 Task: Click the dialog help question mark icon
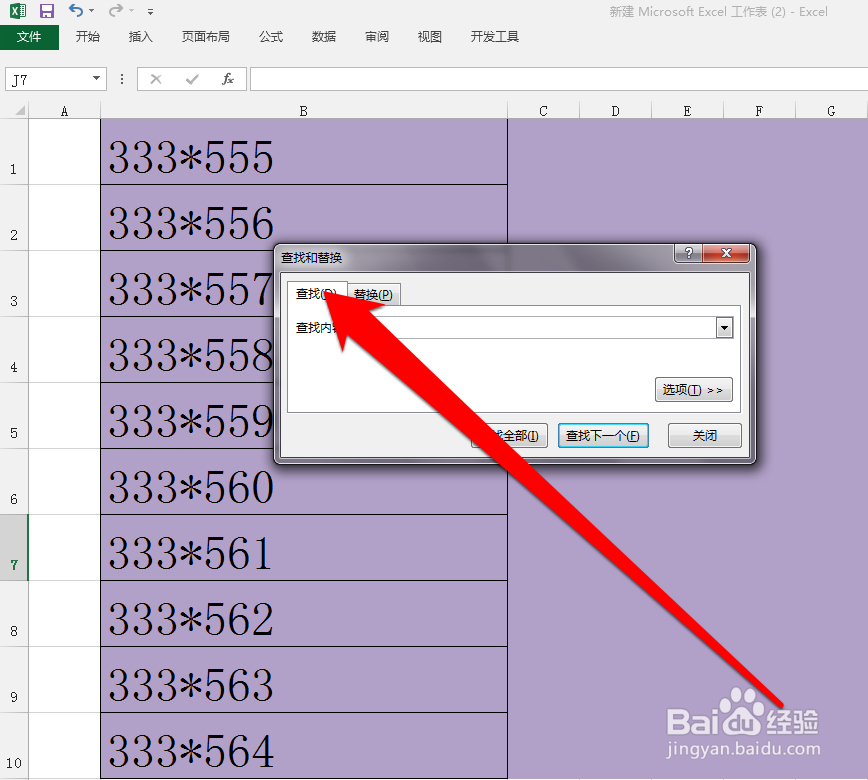[x=689, y=253]
